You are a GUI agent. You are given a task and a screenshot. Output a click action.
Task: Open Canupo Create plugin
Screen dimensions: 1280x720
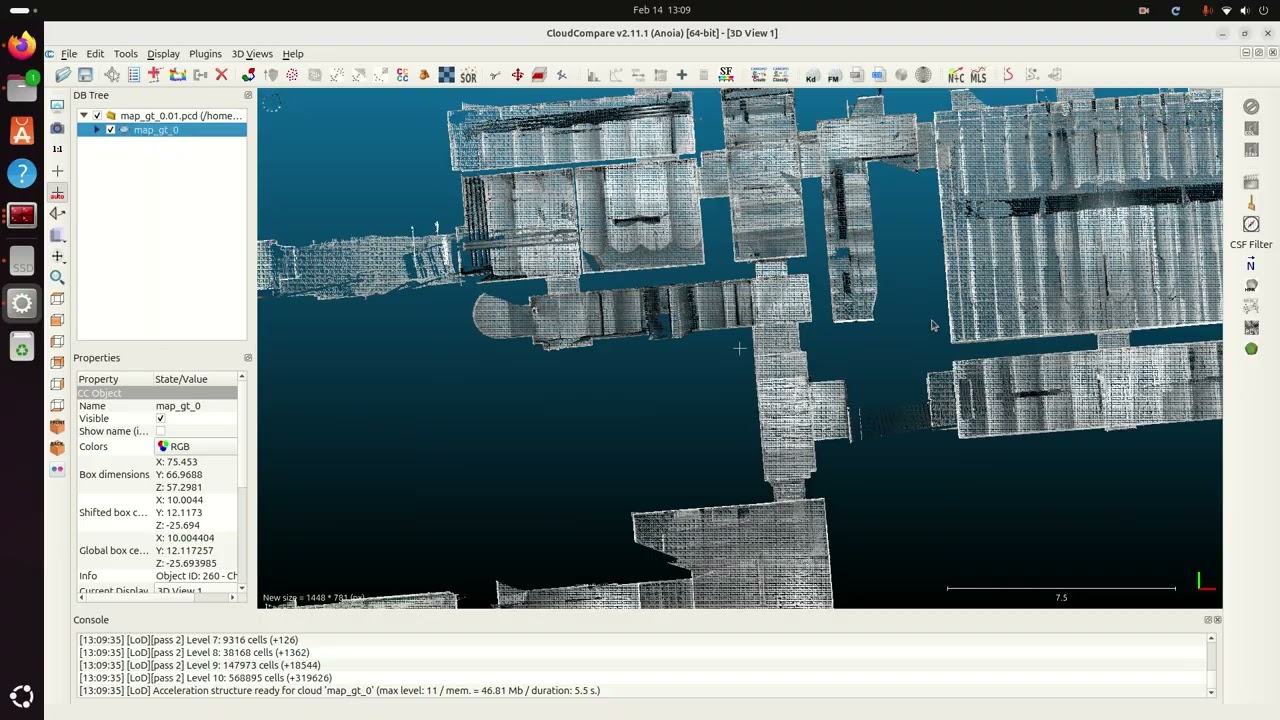pyautogui.click(x=758, y=75)
